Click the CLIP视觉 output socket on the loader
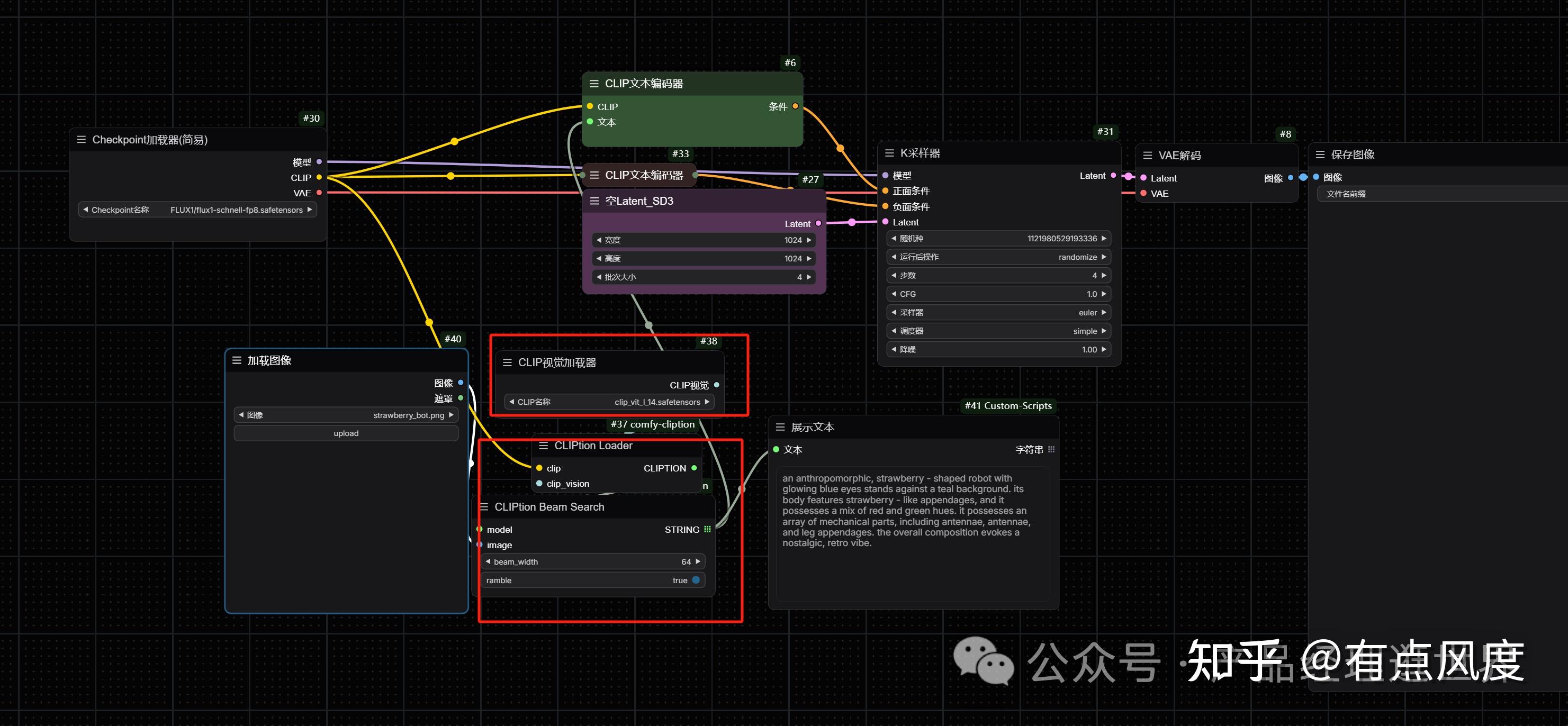 [716, 385]
